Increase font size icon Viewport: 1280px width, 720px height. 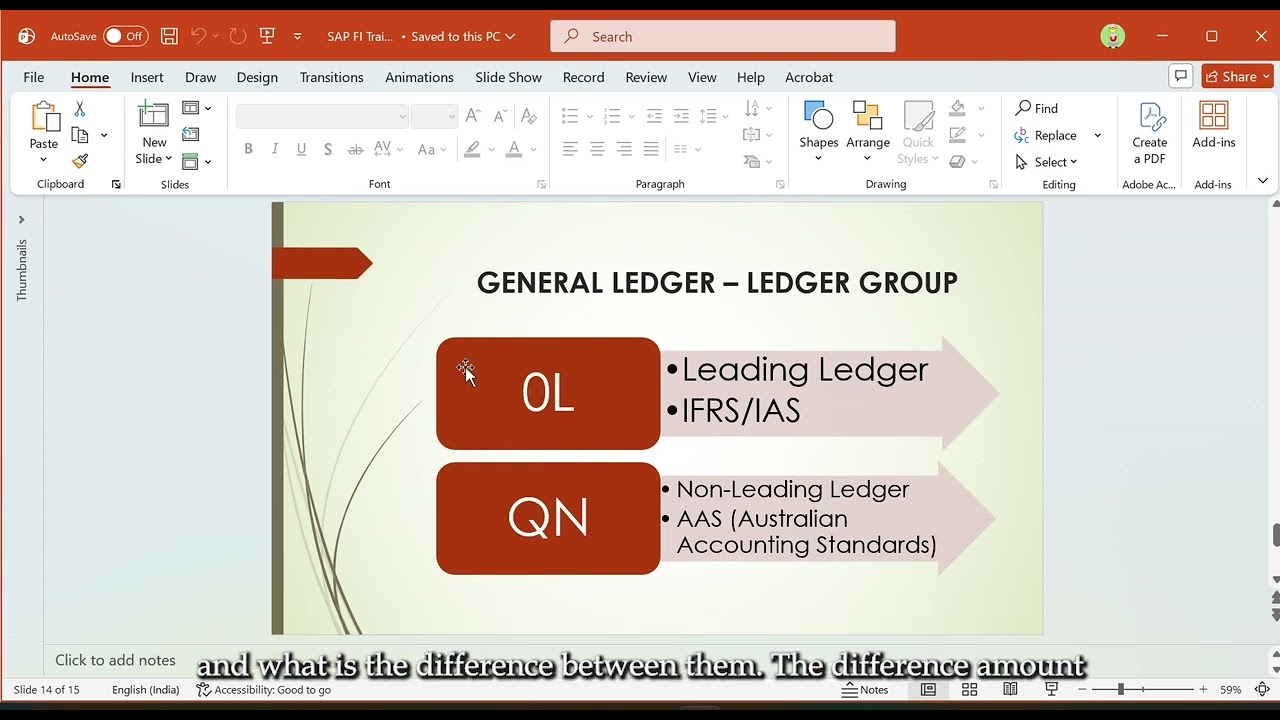(473, 116)
